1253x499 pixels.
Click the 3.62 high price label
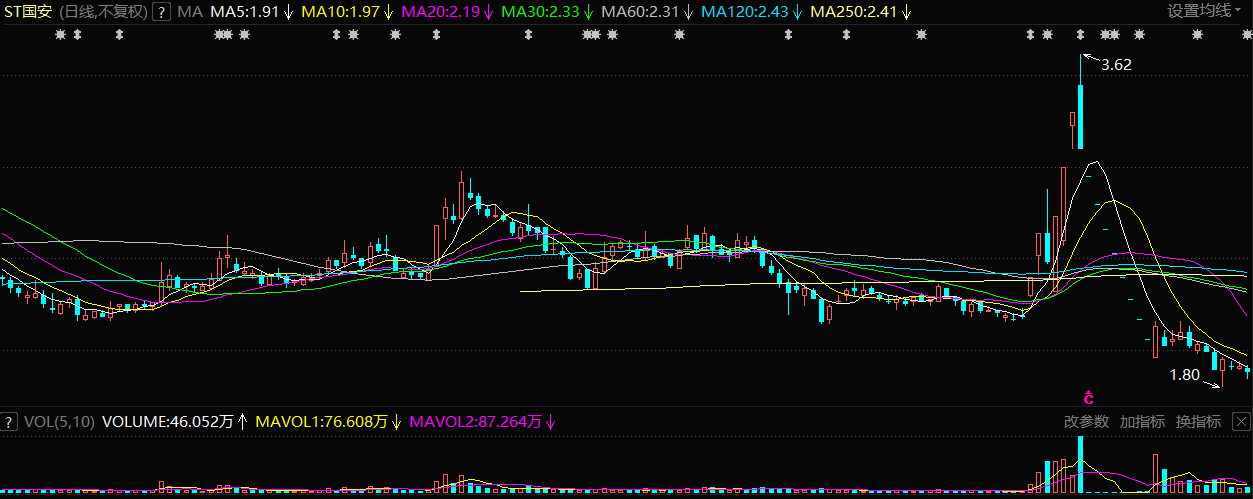tap(1116, 65)
